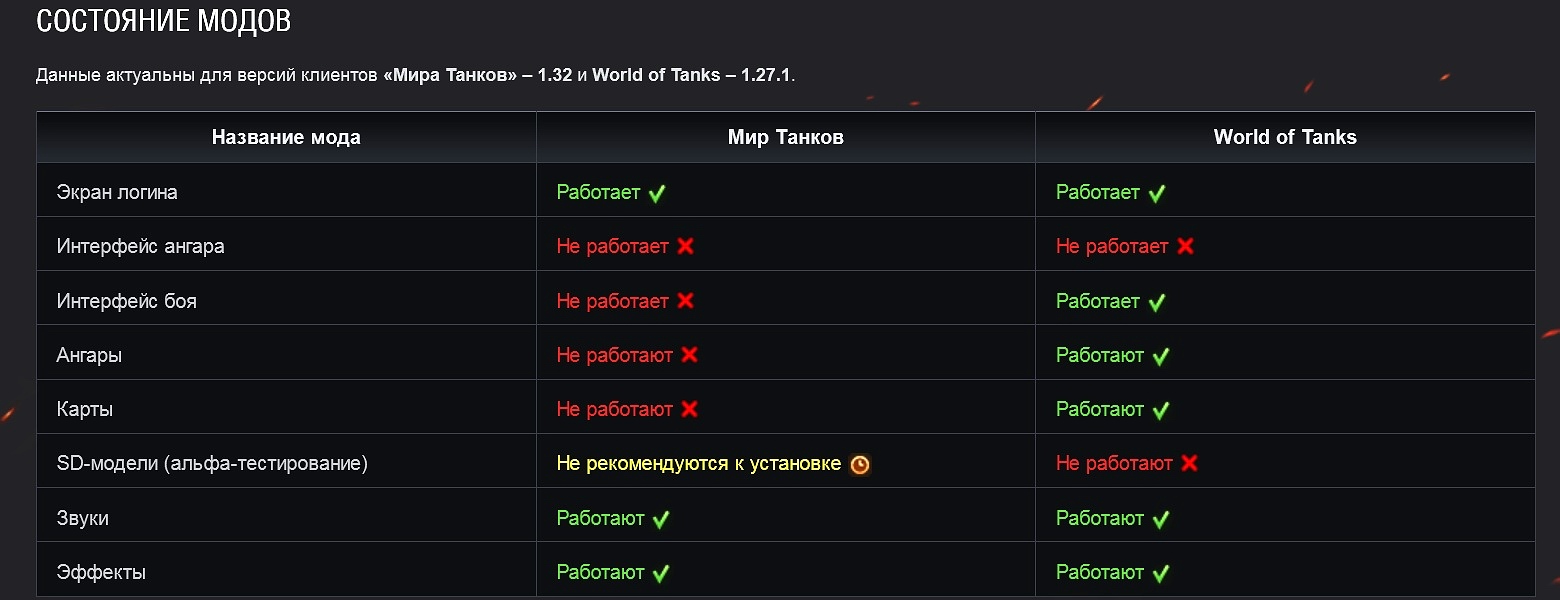
Task: Click the Эффекты mod name
Action: click(x=101, y=572)
